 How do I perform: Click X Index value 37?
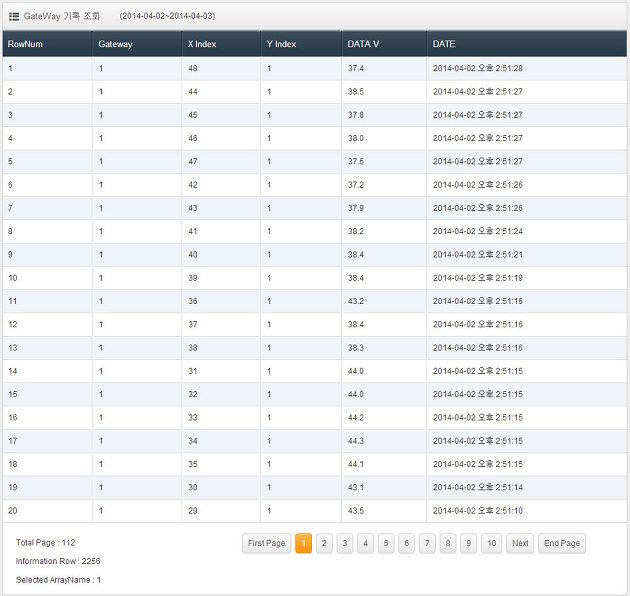coord(193,325)
